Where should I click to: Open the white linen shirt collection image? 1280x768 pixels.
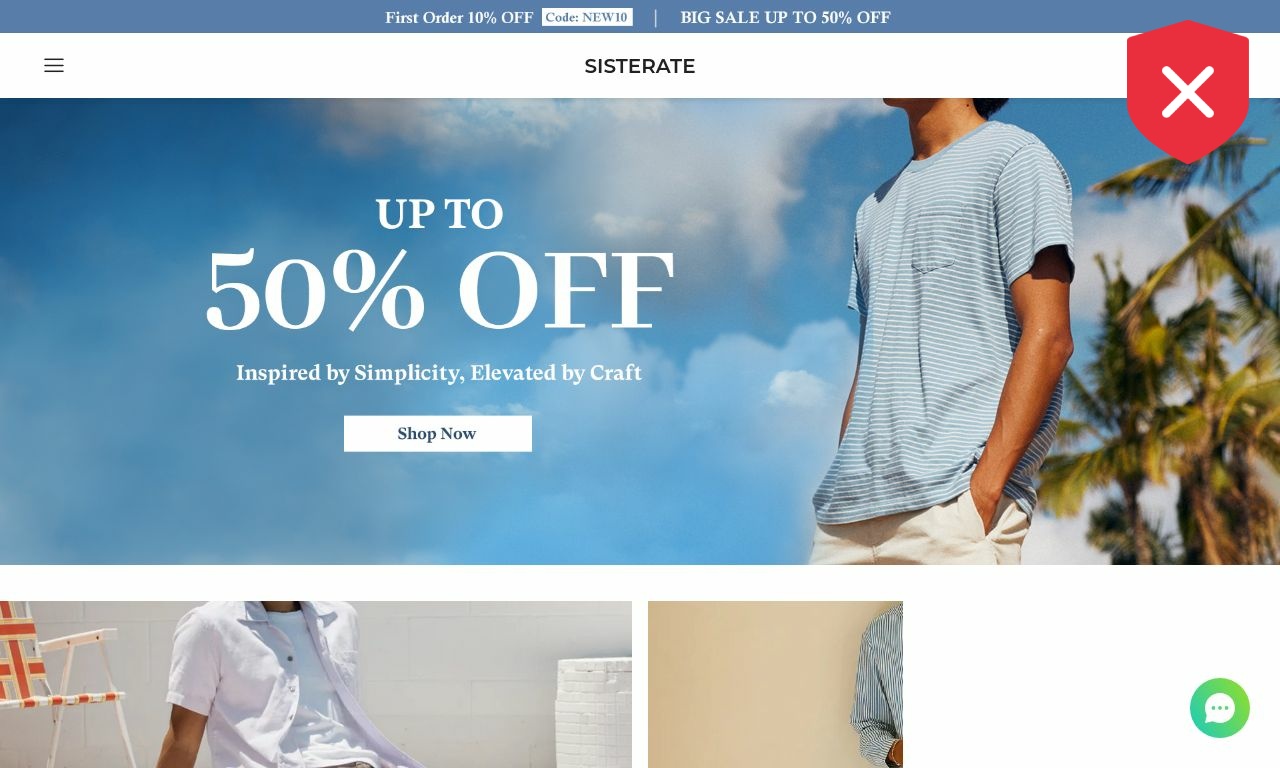pos(316,684)
